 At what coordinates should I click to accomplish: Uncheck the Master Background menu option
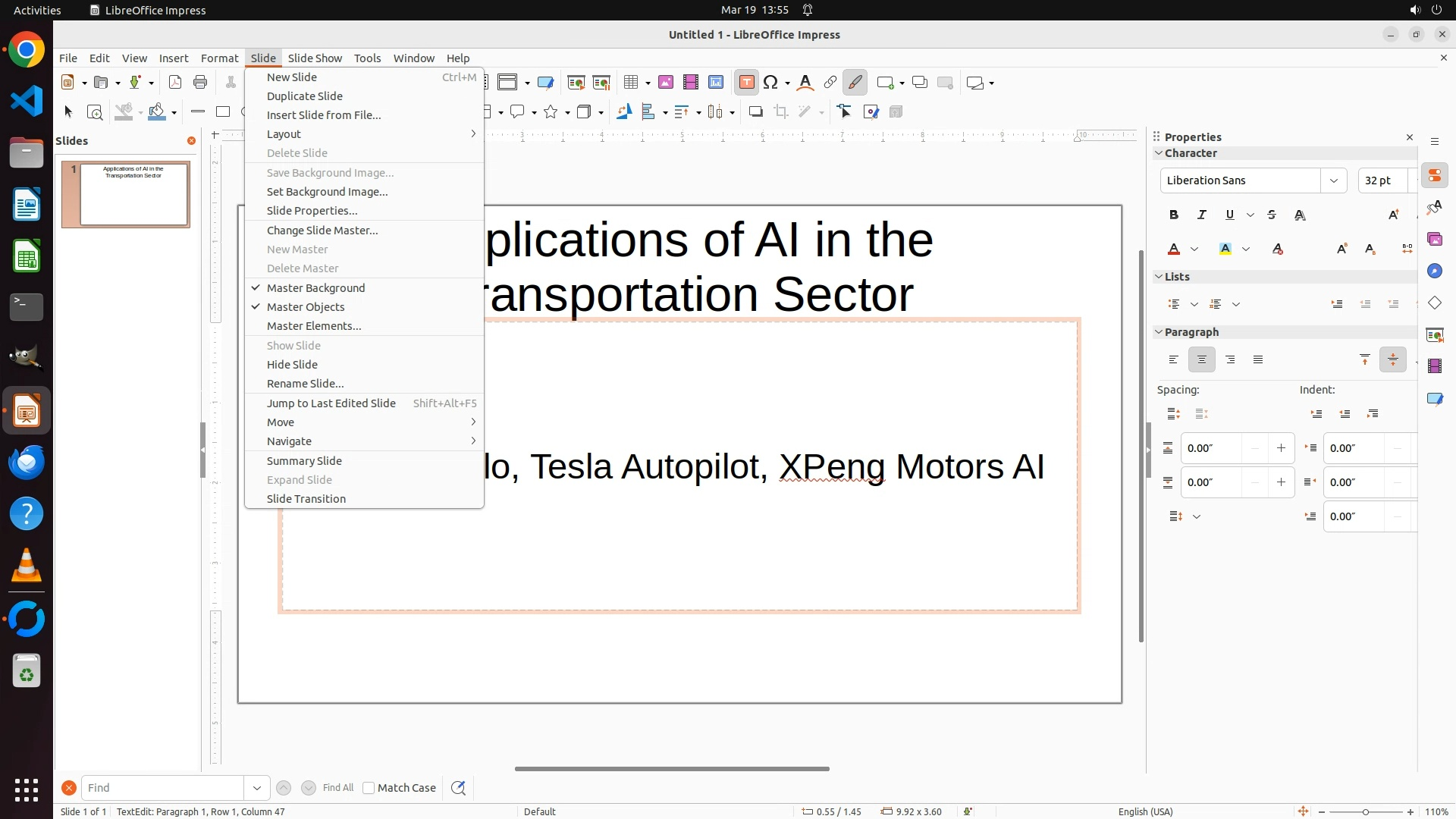click(x=315, y=288)
